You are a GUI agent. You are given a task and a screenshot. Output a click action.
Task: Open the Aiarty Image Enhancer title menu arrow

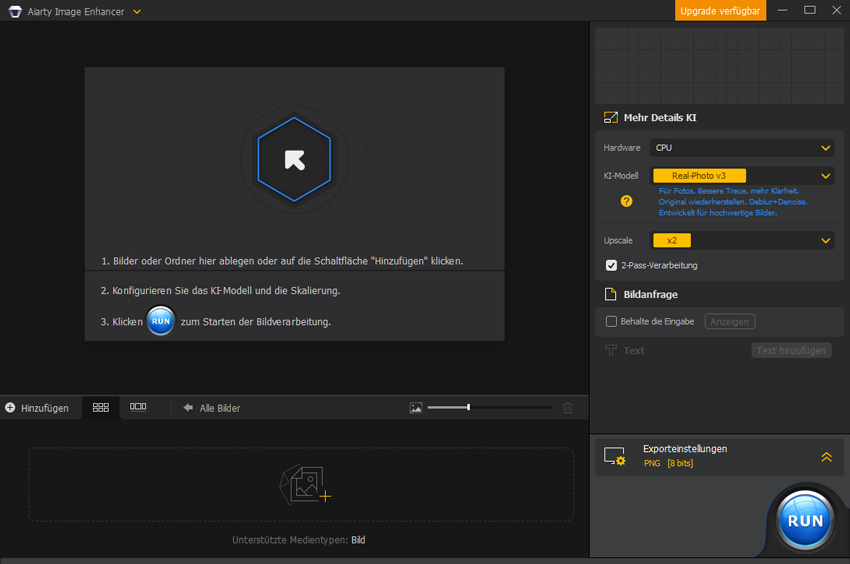coord(137,11)
